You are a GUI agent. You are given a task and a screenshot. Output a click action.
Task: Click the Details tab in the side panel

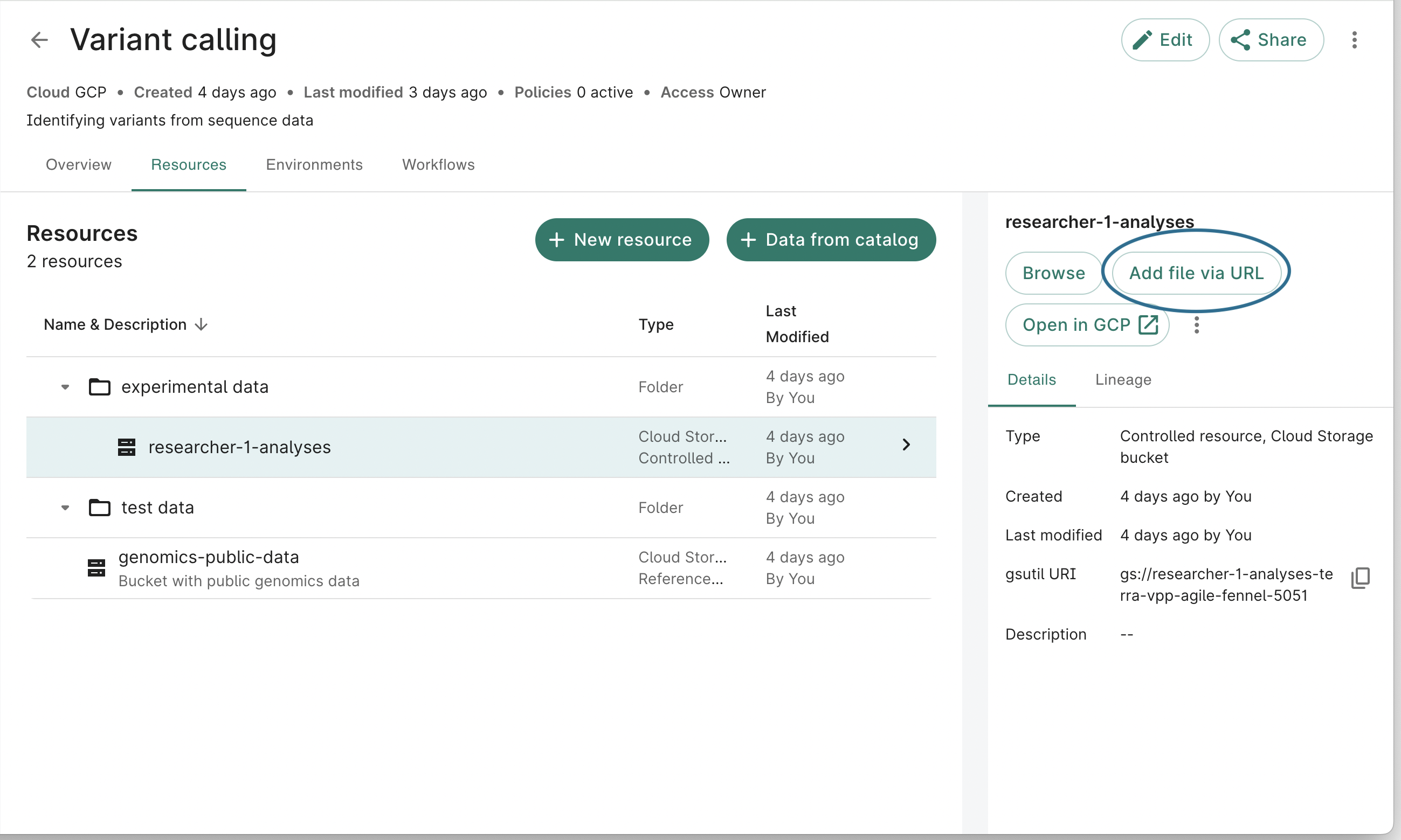click(x=1031, y=379)
